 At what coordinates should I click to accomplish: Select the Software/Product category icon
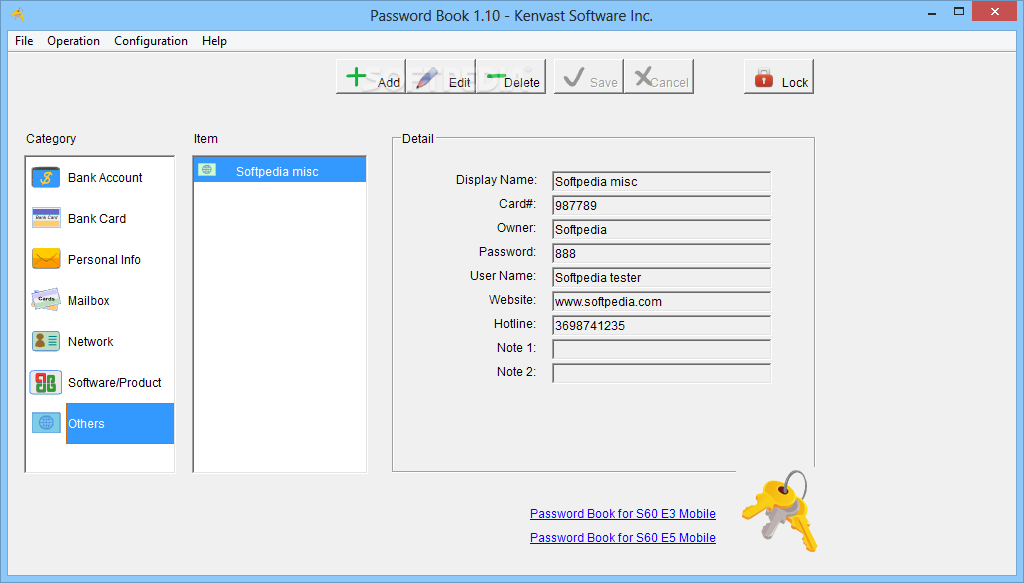(46, 383)
